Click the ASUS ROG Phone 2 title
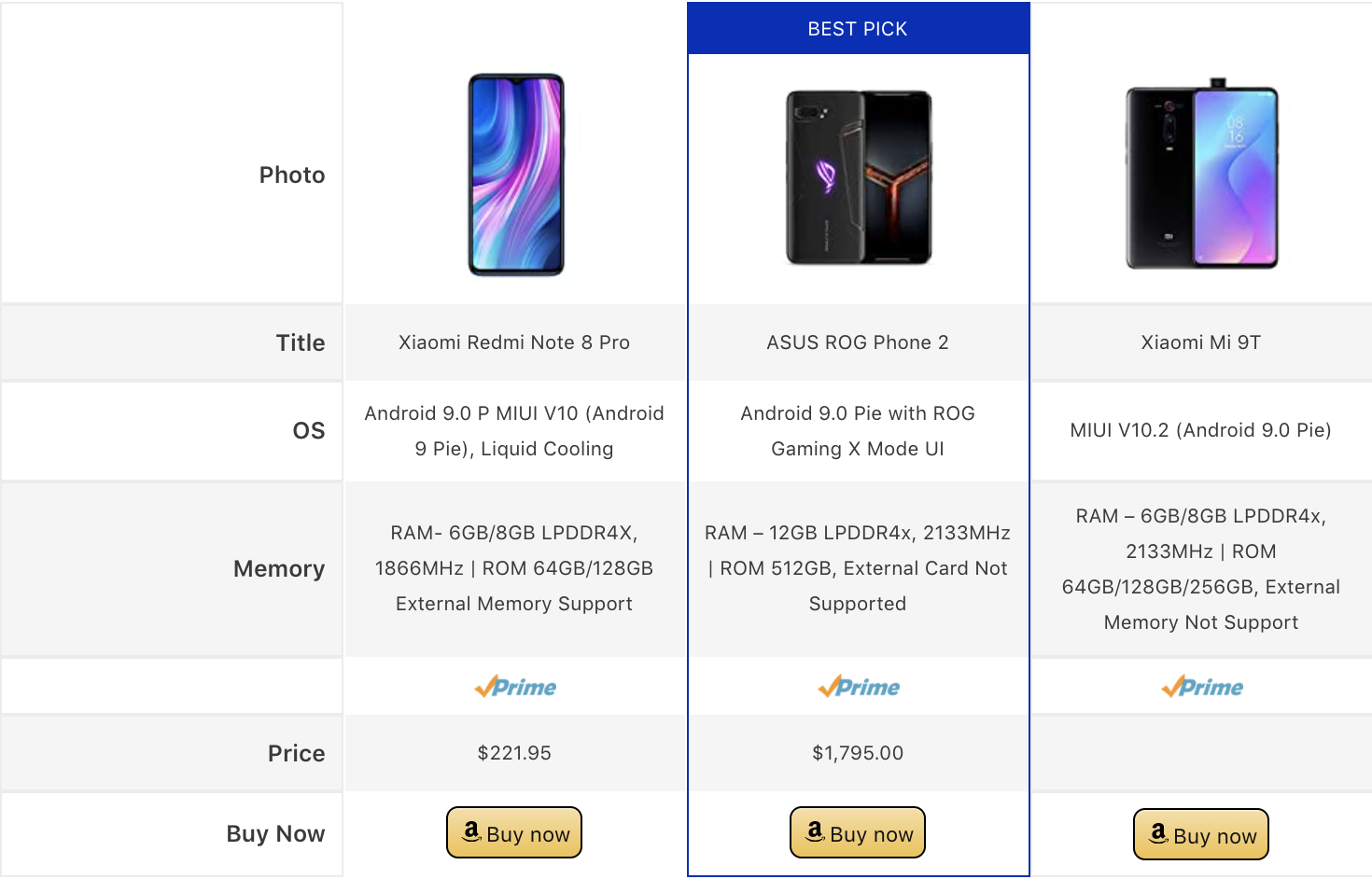 (x=858, y=342)
